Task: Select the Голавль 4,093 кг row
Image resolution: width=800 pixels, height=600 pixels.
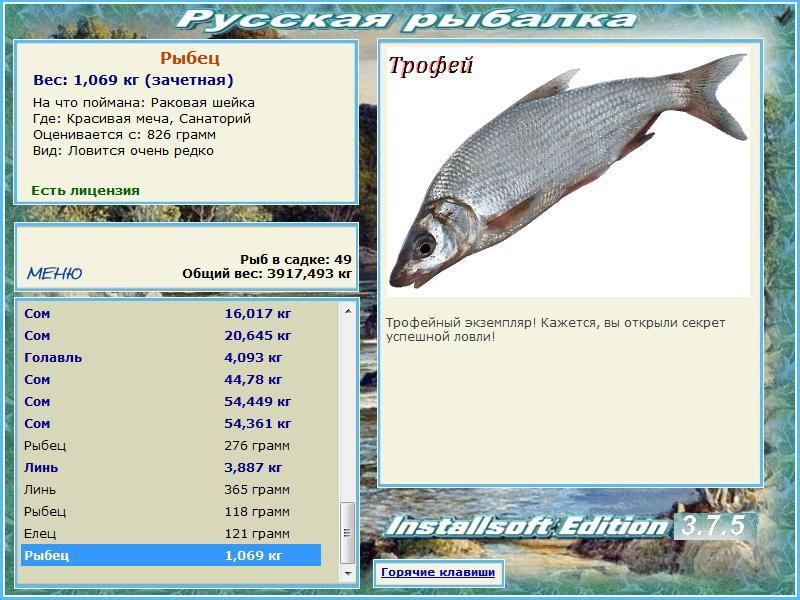Action: click(171, 358)
